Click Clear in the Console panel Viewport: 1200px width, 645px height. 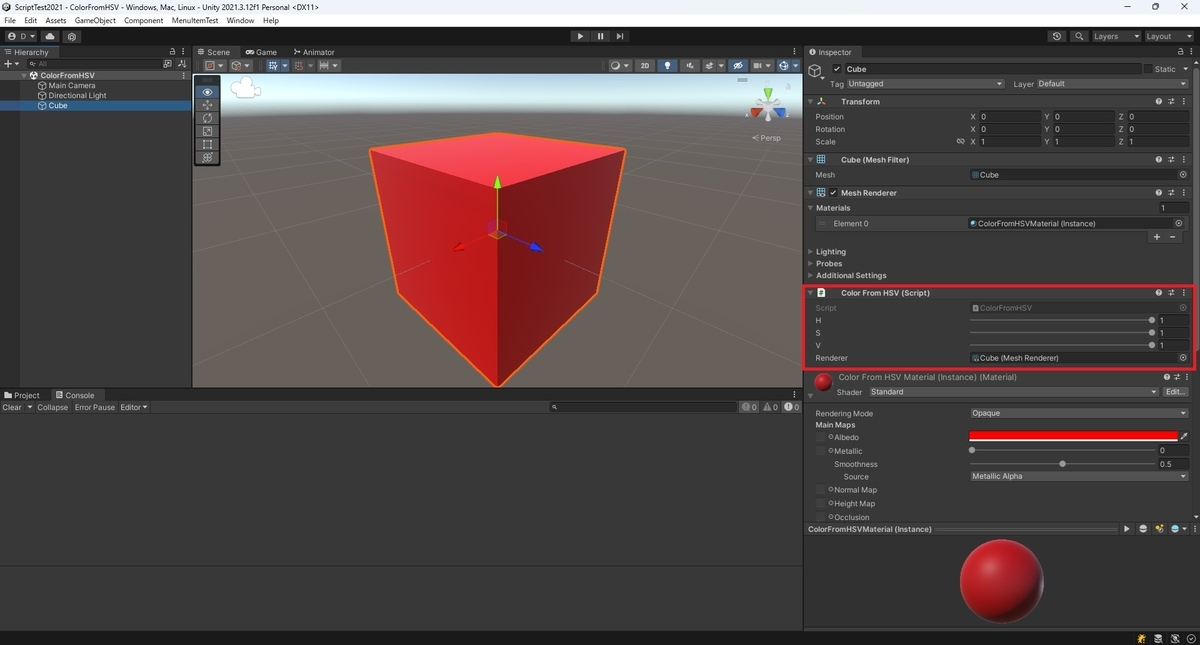coord(11,407)
